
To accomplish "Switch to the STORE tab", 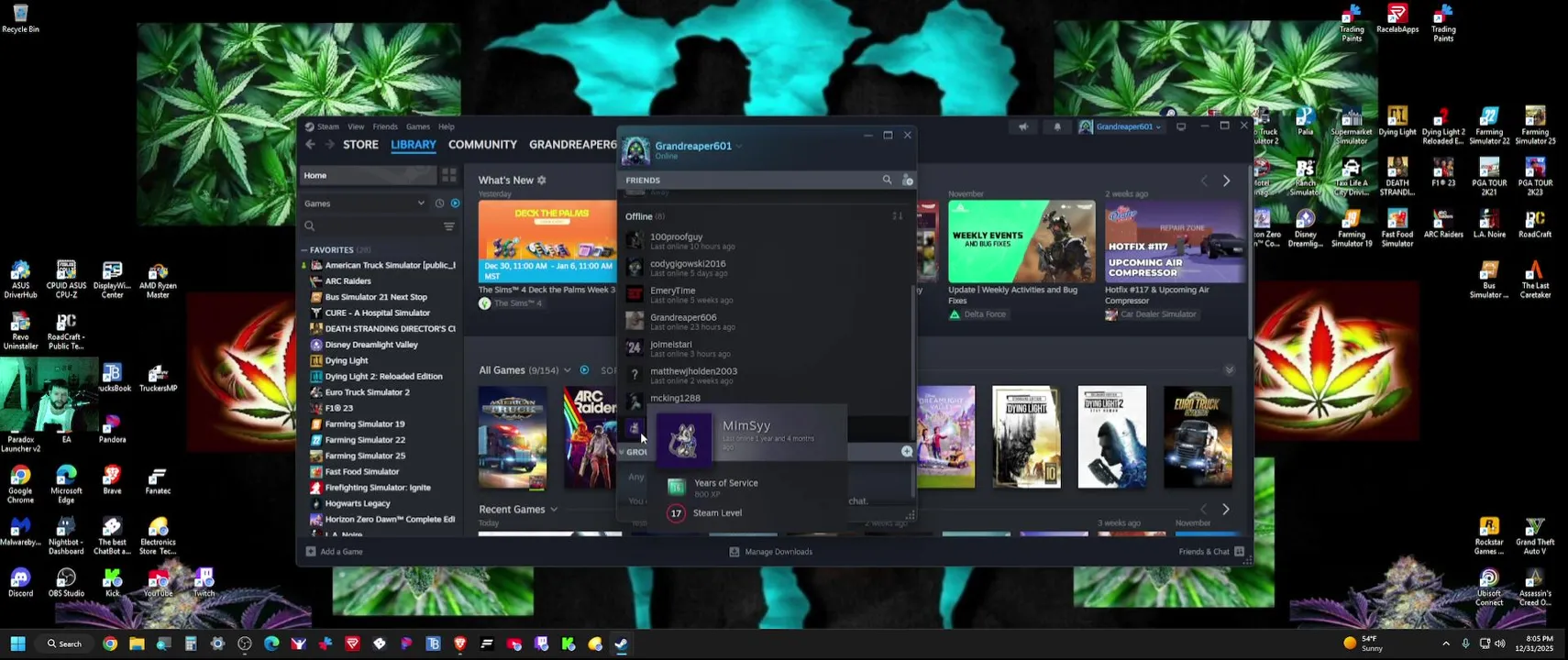I will click(360, 145).
